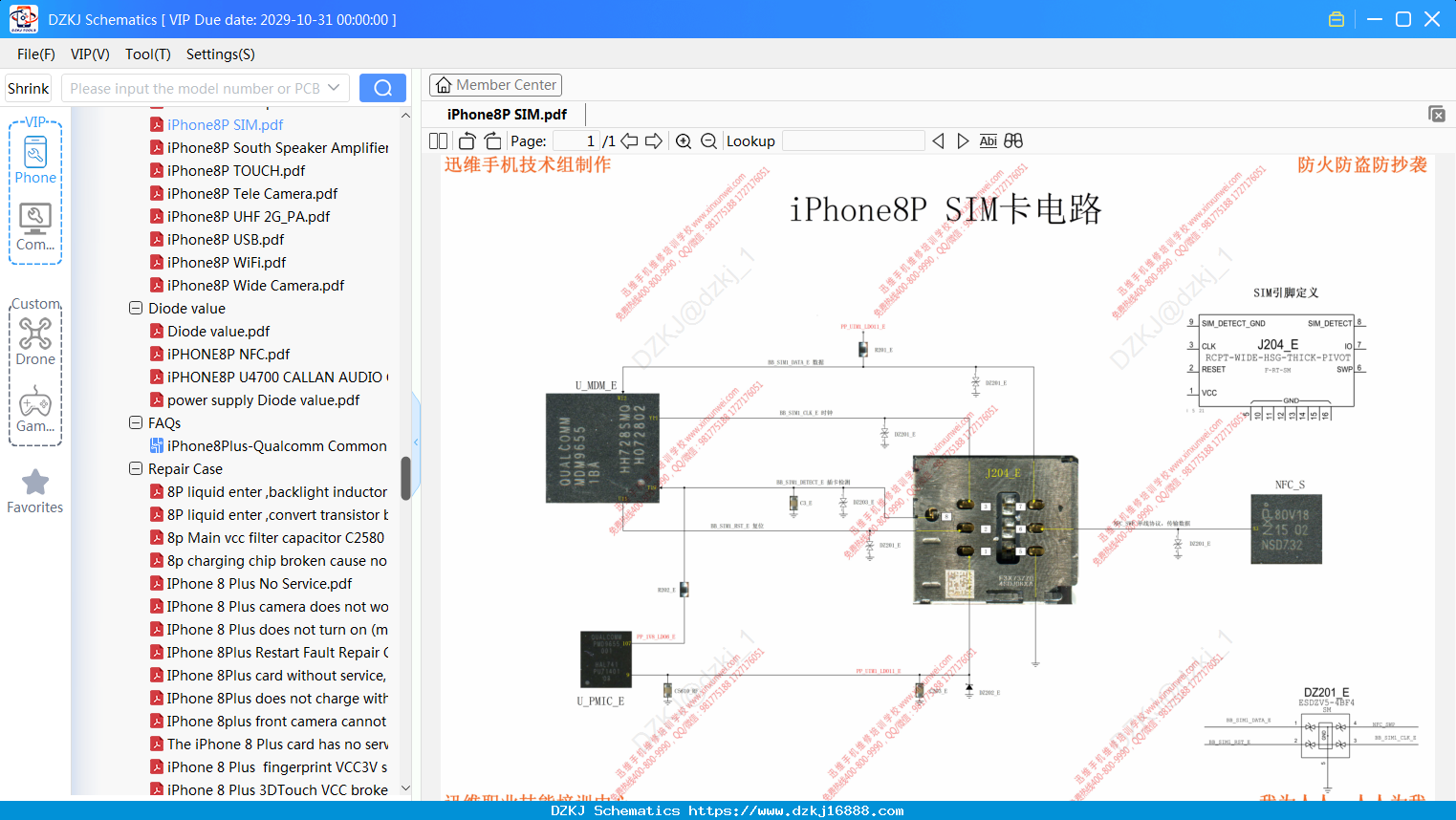Open iPhone8P South Speaker Amplifier file
The width and height of the screenshot is (1456, 820).
pos(277,148)
